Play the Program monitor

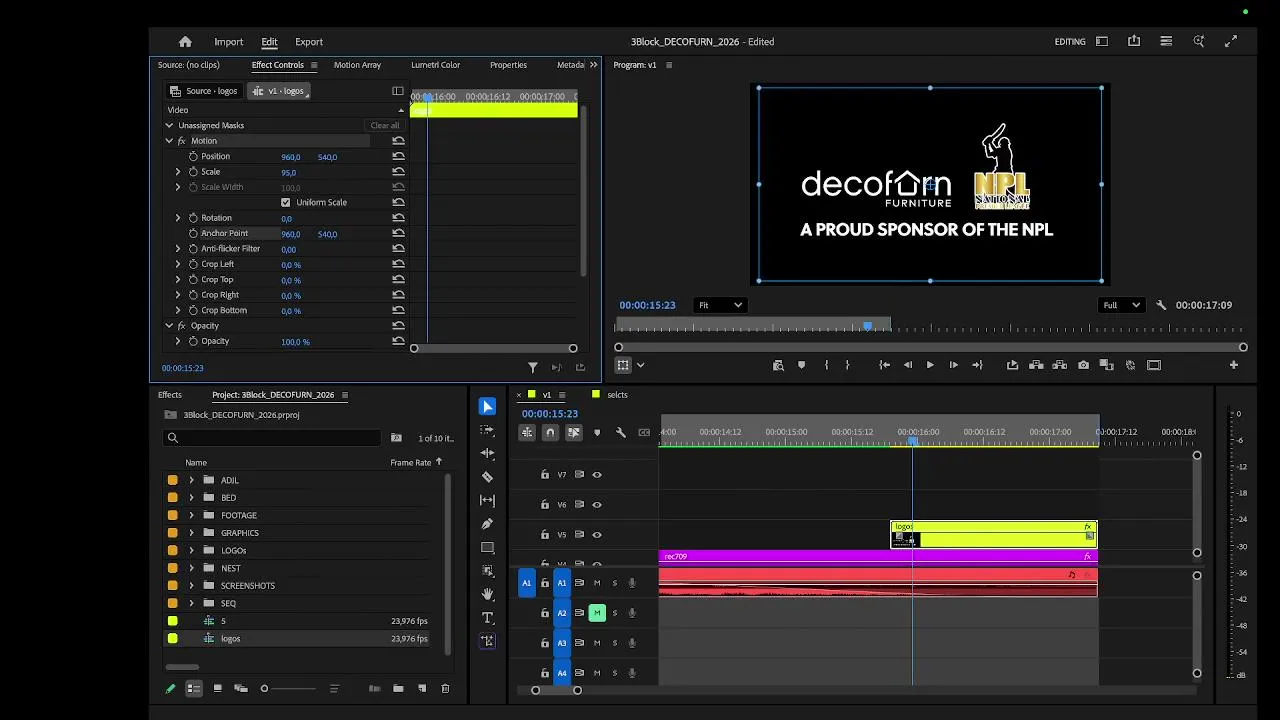point(930,365)
